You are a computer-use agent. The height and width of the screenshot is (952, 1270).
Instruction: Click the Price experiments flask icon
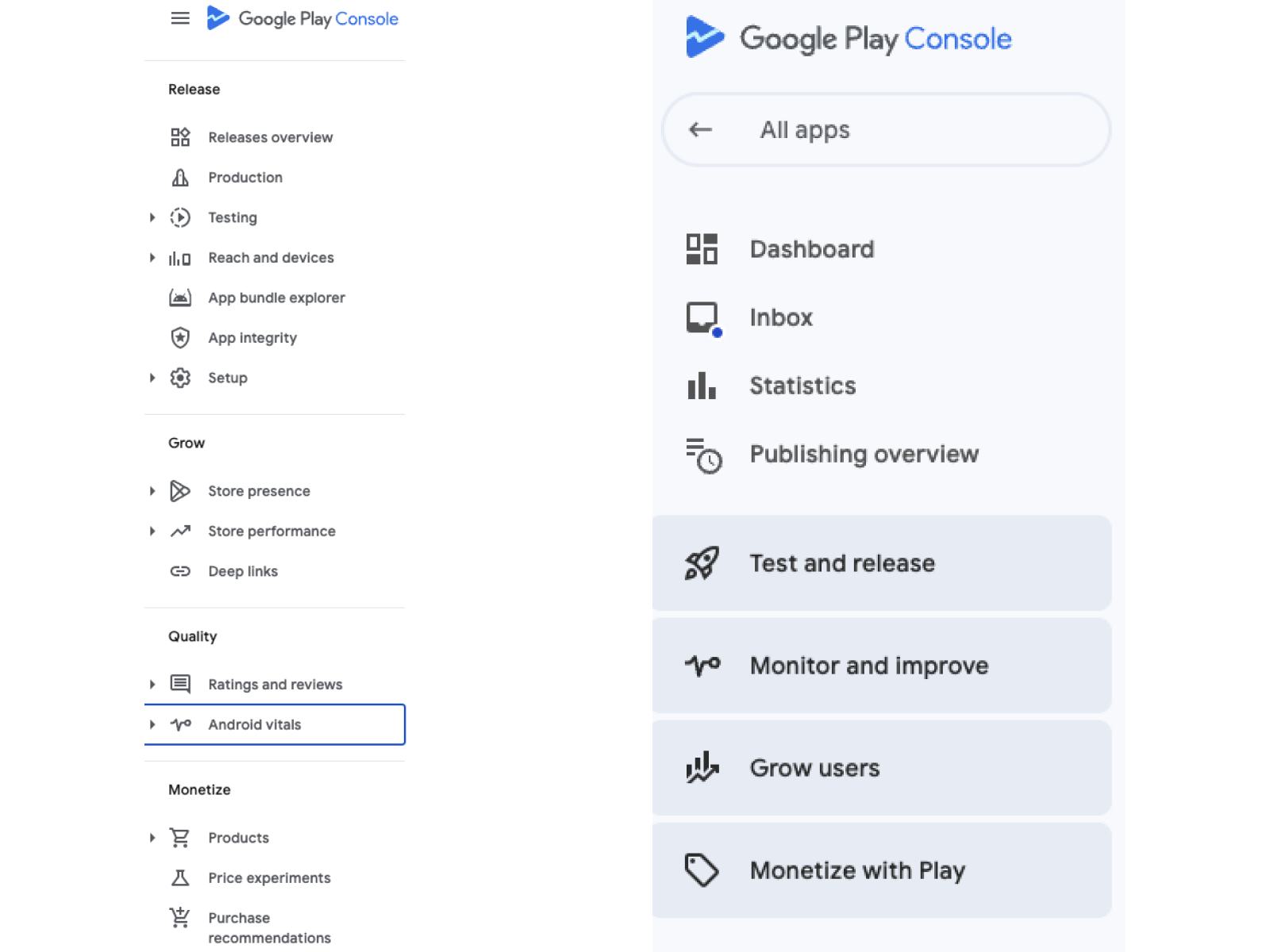(180, 877)
